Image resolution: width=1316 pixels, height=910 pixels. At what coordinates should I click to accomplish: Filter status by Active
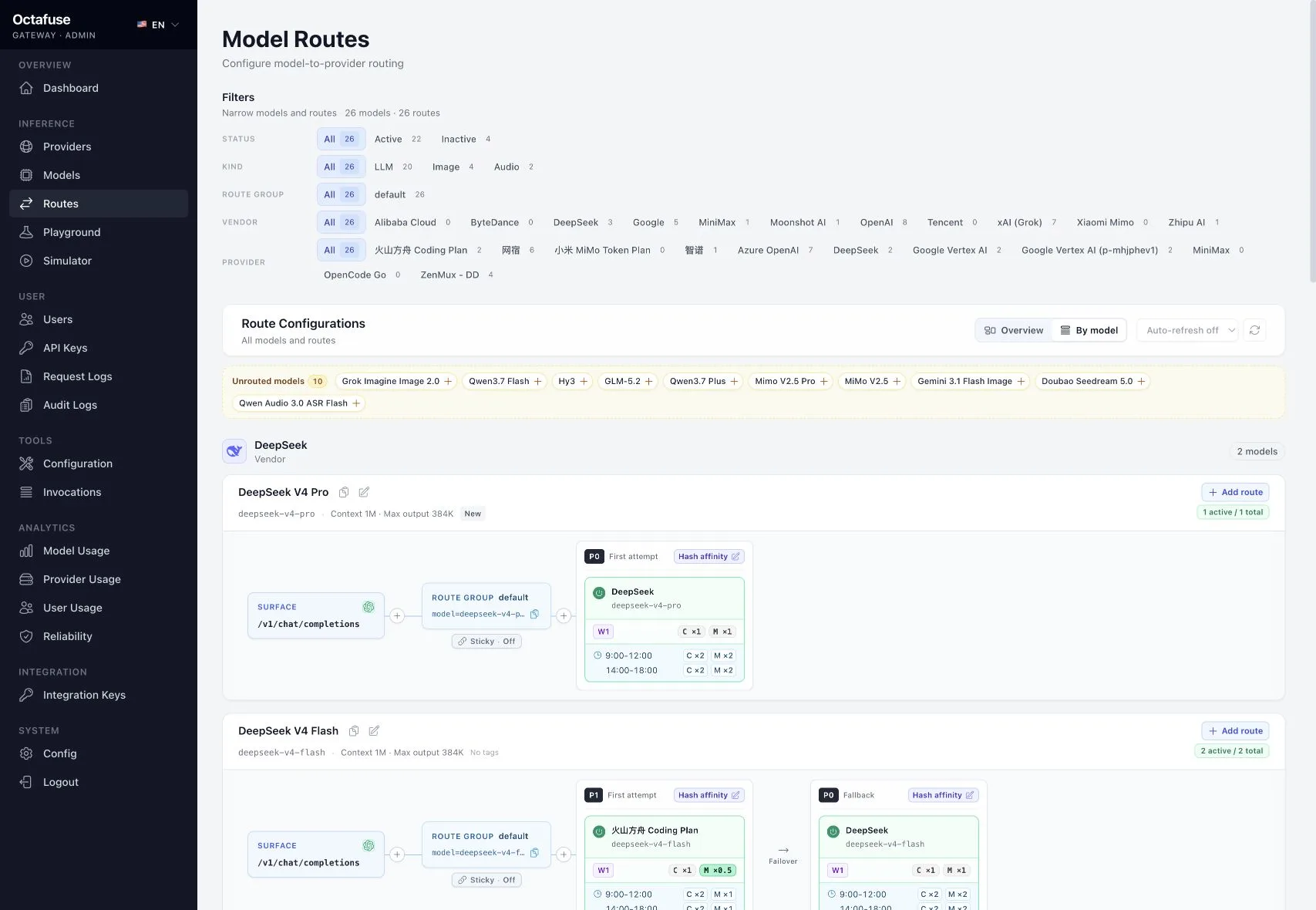click(x=398, y=139)
